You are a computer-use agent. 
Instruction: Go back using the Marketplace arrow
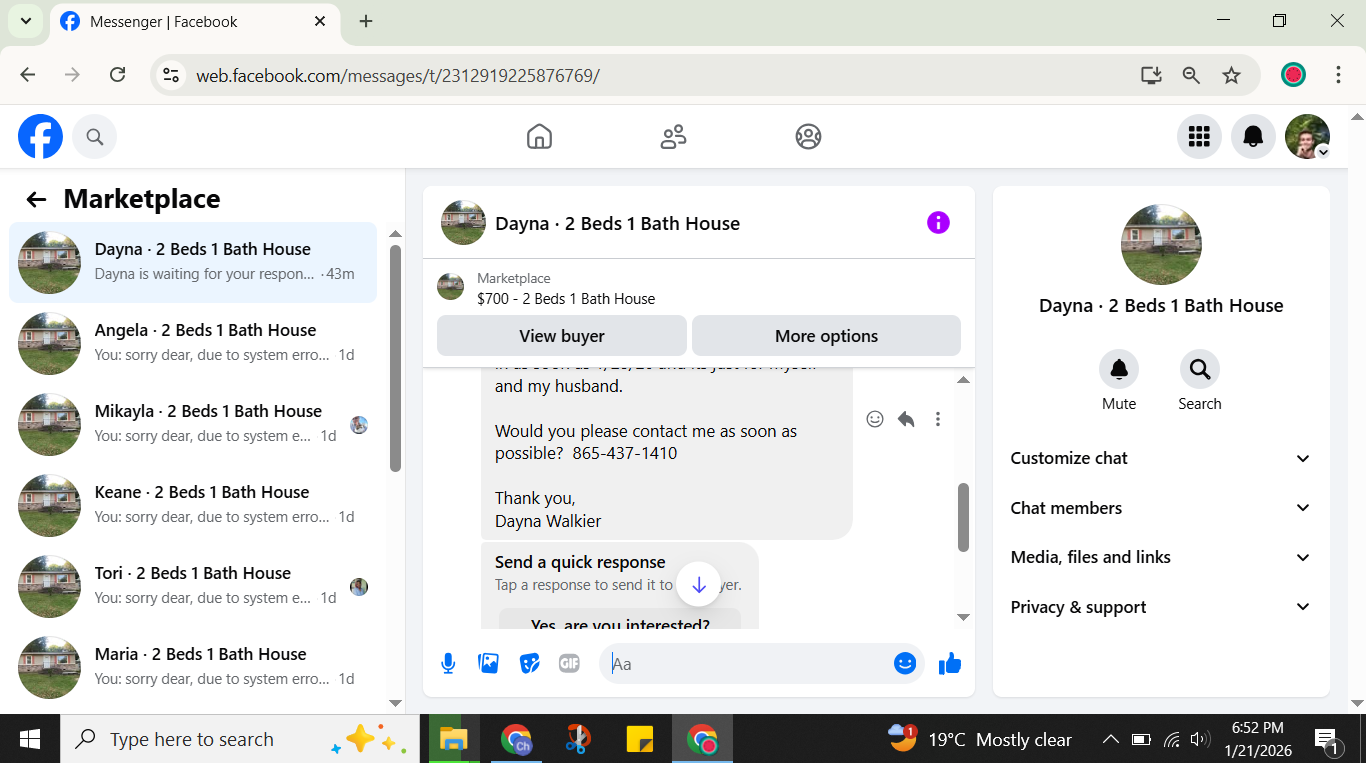37,199
